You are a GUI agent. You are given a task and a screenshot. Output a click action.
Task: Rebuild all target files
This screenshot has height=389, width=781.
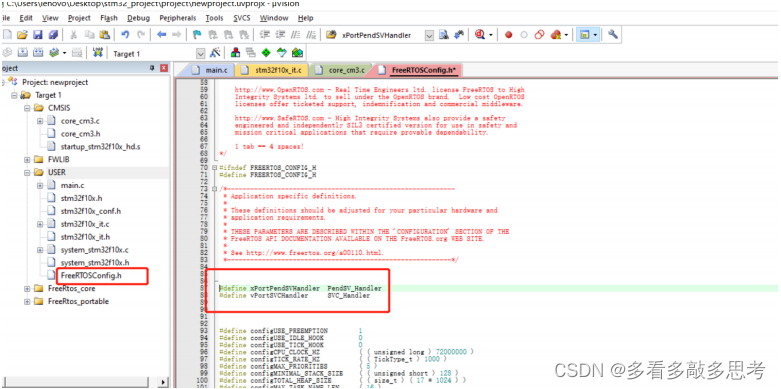38,52
